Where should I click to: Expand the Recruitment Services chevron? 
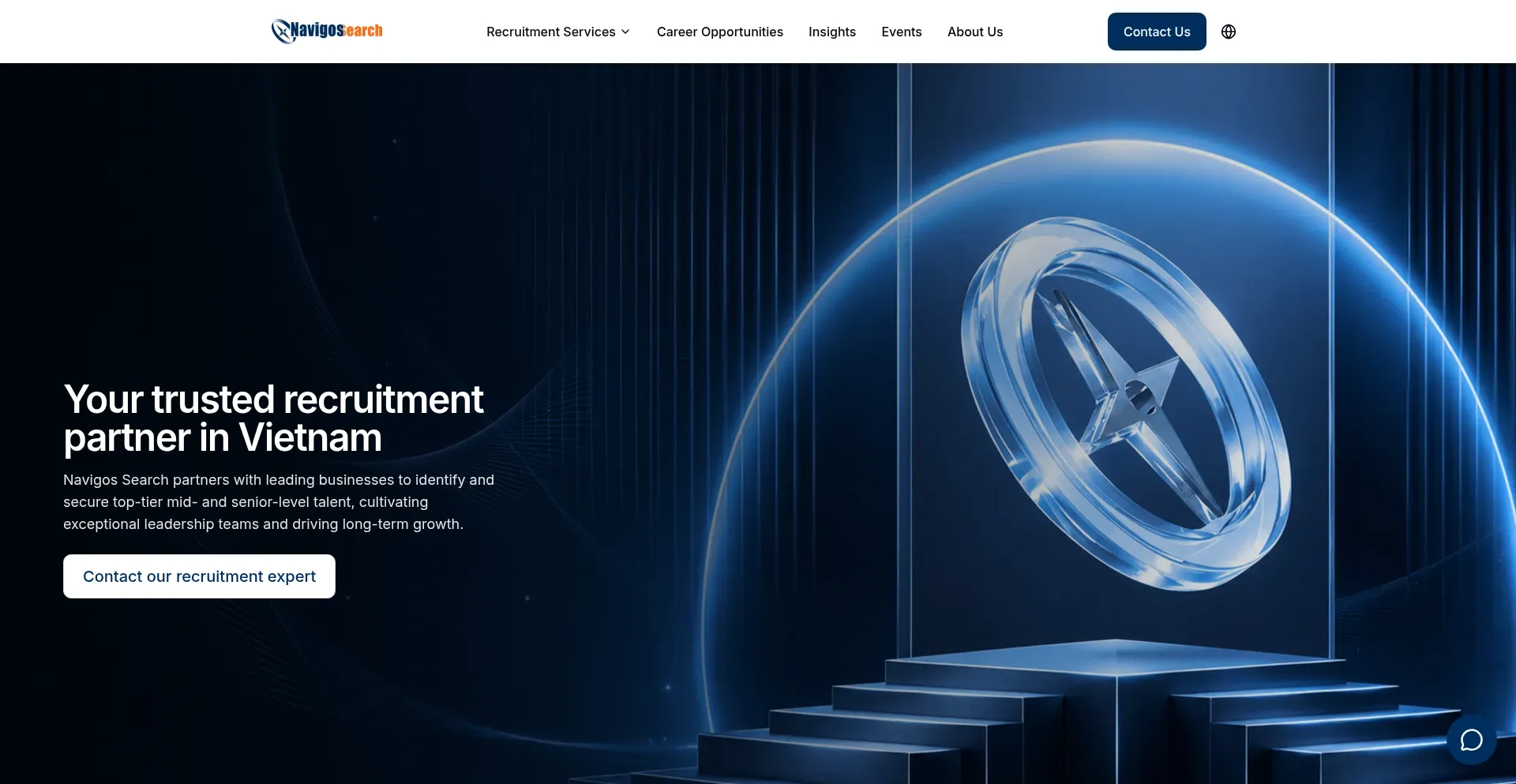click(625, 32)
